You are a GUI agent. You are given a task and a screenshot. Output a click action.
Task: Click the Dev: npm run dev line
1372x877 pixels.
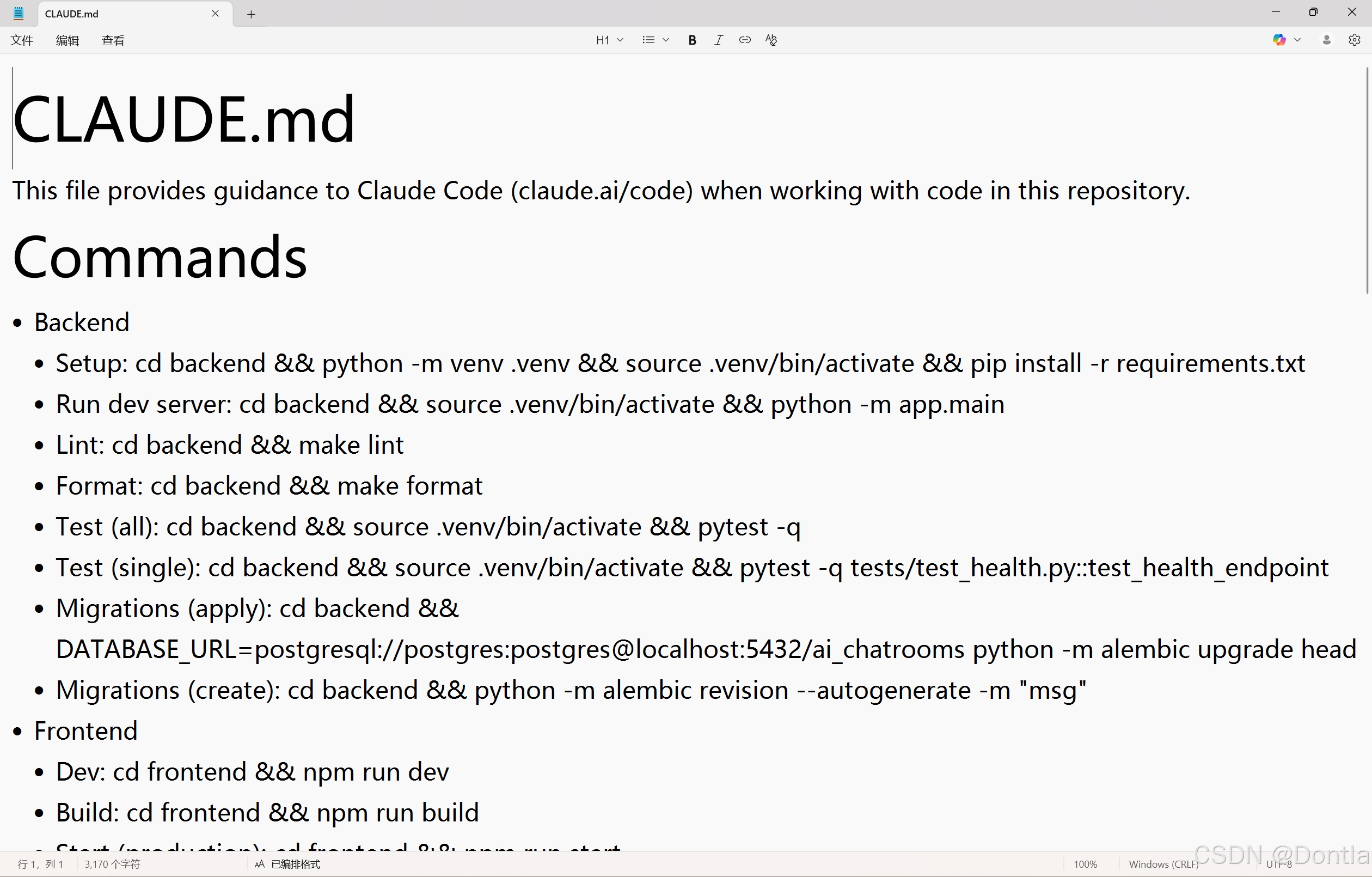tap(253, 772)
